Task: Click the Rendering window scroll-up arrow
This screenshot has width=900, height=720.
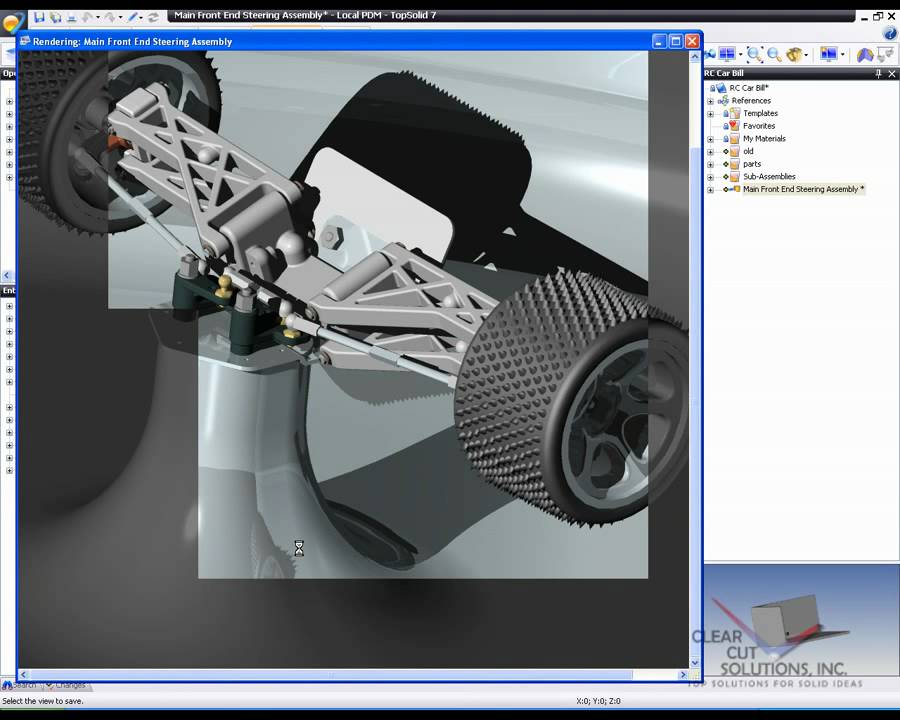Action: tap(695, 56)
